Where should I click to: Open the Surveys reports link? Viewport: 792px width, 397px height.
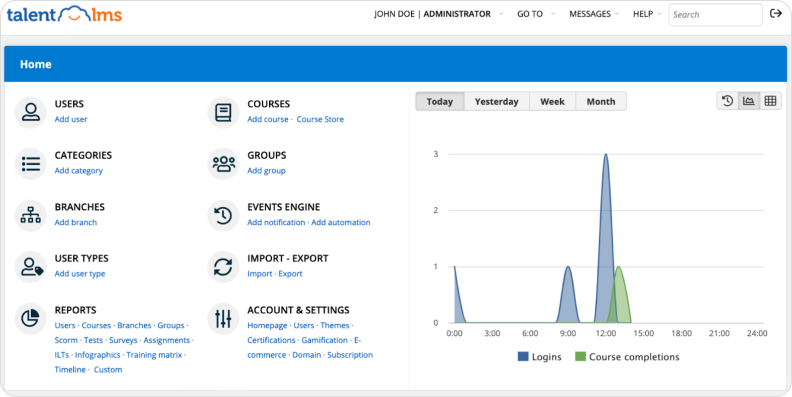[123, 340]
